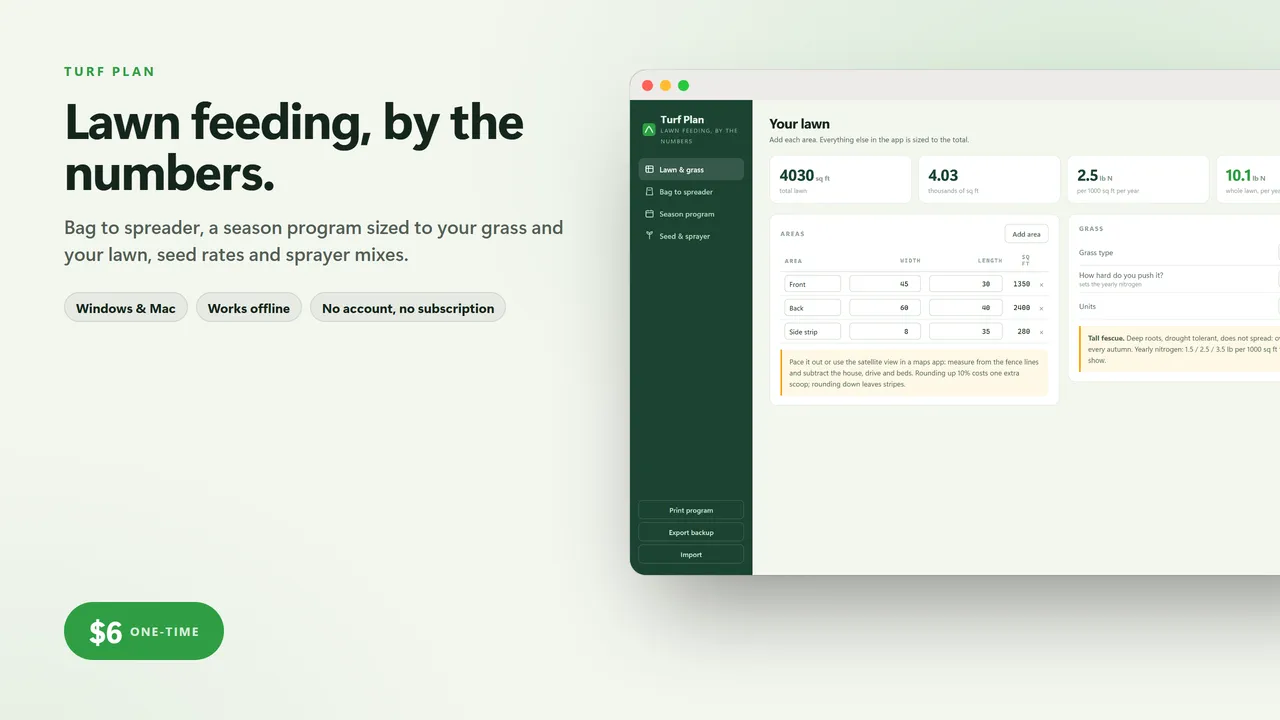Click the Import button

[691, 554]
